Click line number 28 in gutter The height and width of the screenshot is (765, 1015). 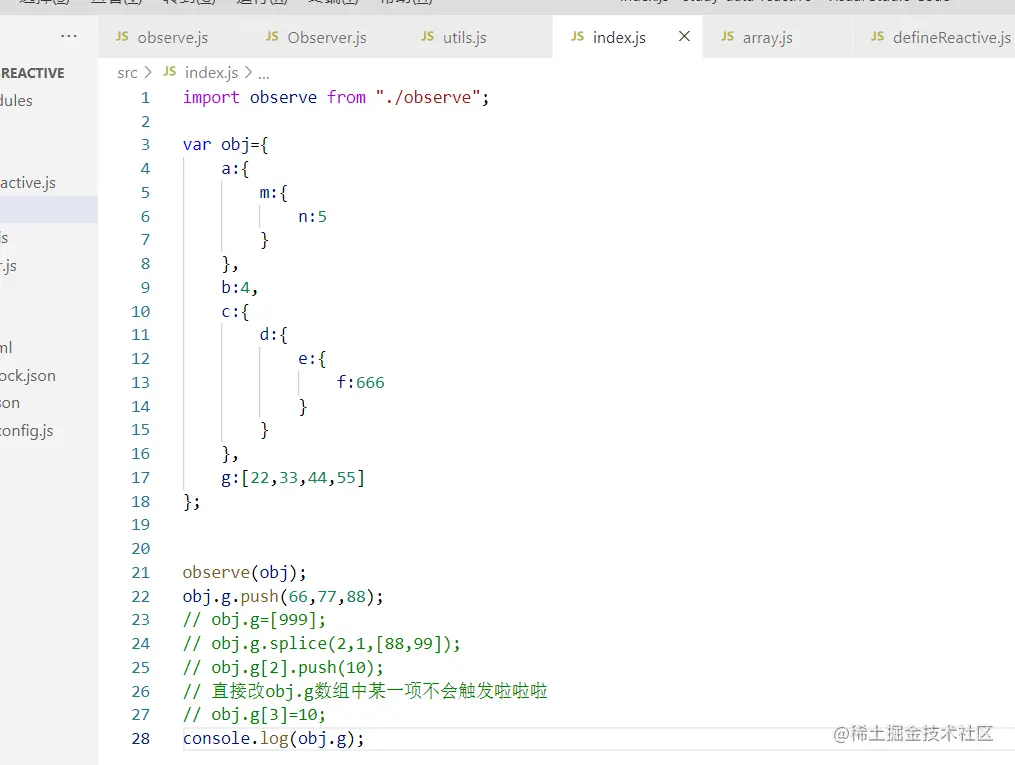click(x=140, y=738)
